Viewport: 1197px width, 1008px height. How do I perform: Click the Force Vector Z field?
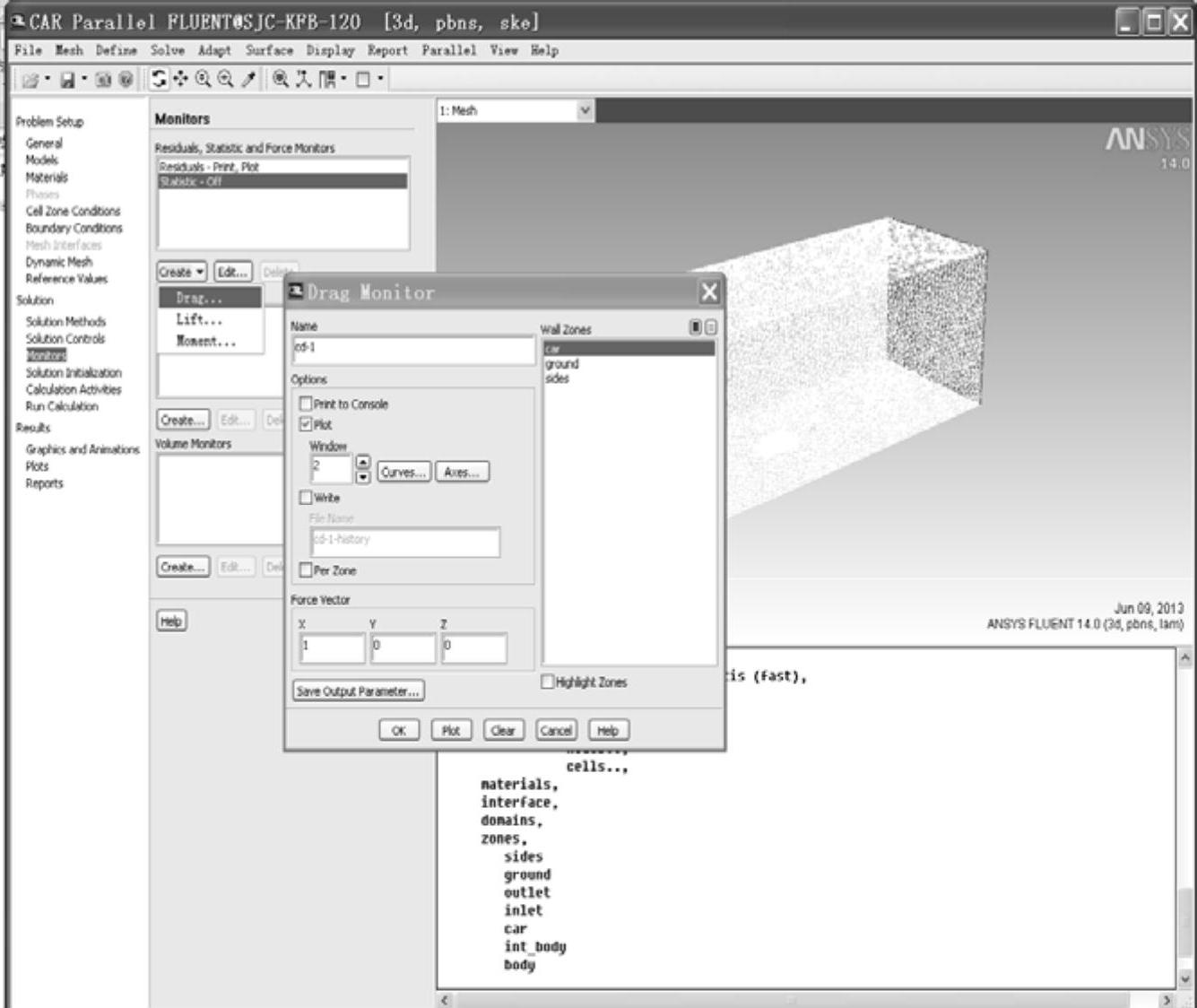(474, 647)
